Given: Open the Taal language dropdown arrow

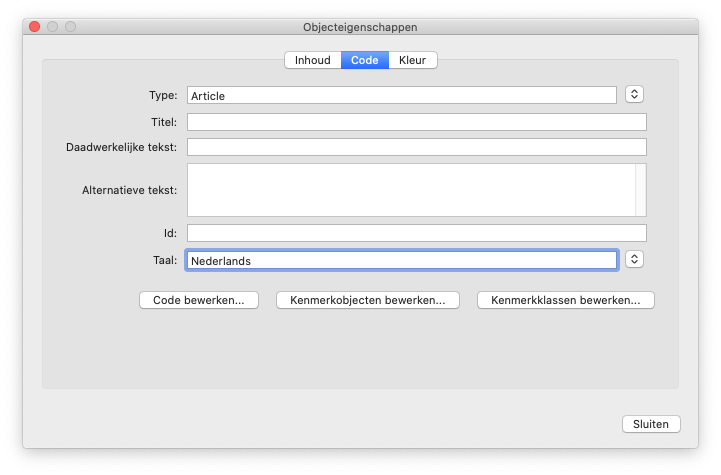Looking at the screenshot, I should tap(634, 259).
